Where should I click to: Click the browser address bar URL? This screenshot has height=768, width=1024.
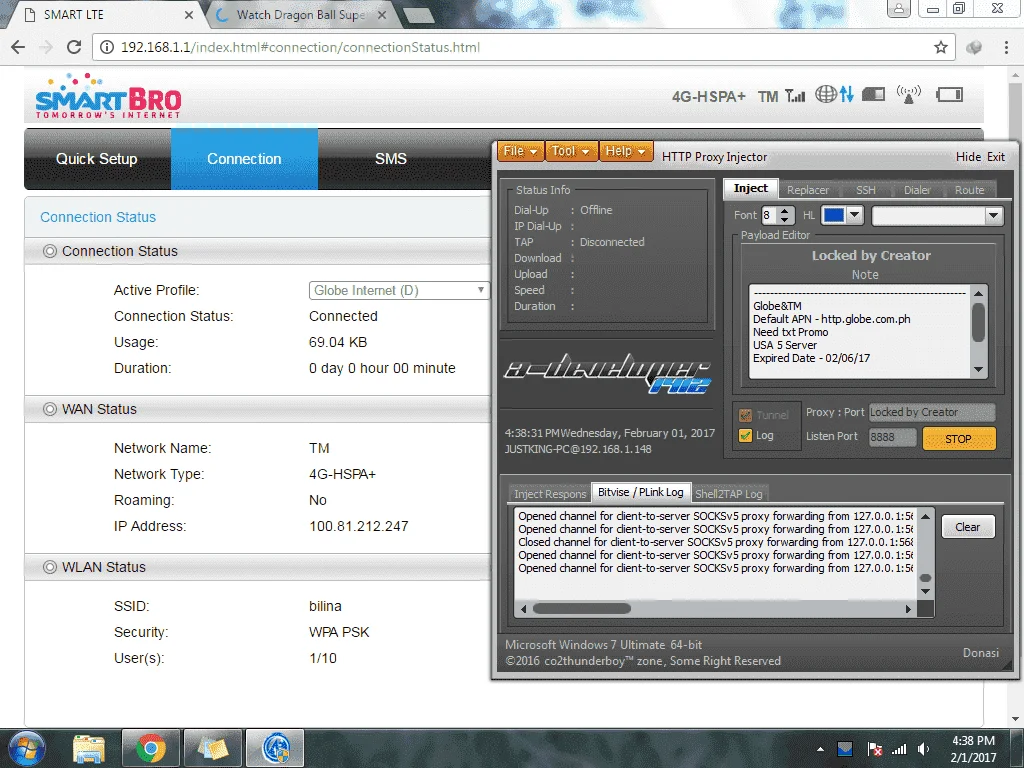pyautogui.click(x=300, y=47)
